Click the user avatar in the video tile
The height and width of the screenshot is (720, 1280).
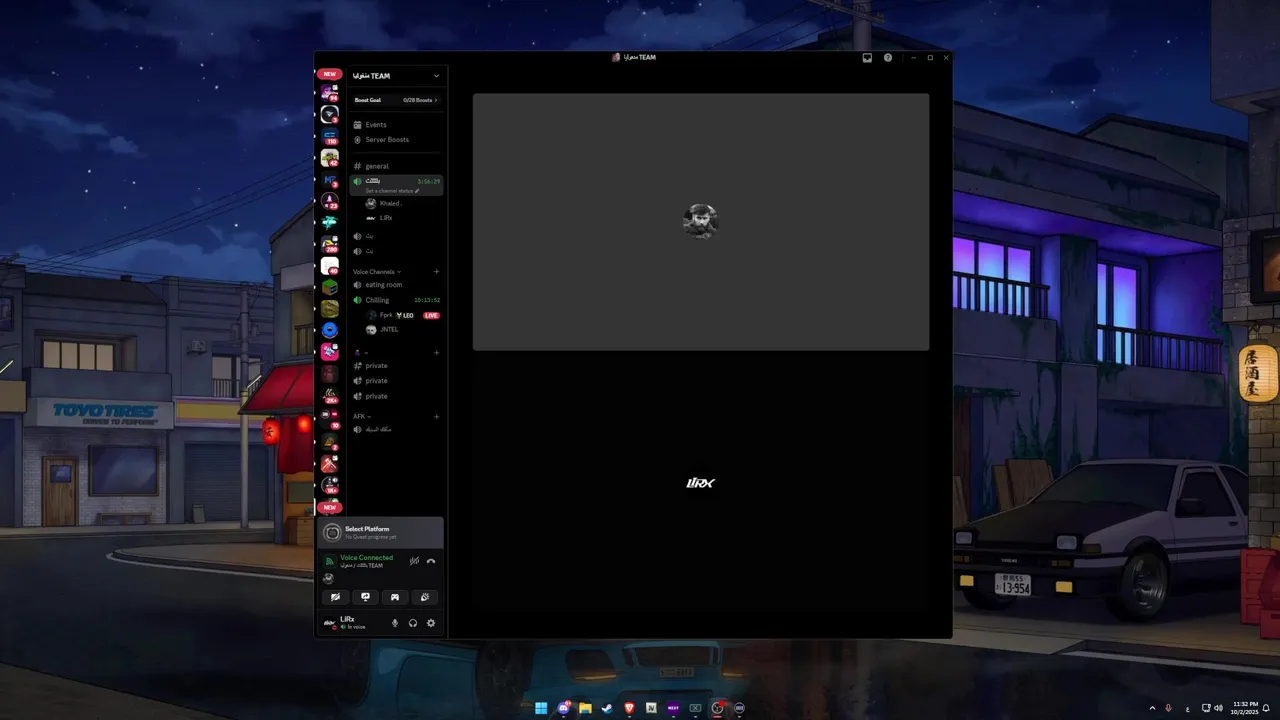[700, 221]
